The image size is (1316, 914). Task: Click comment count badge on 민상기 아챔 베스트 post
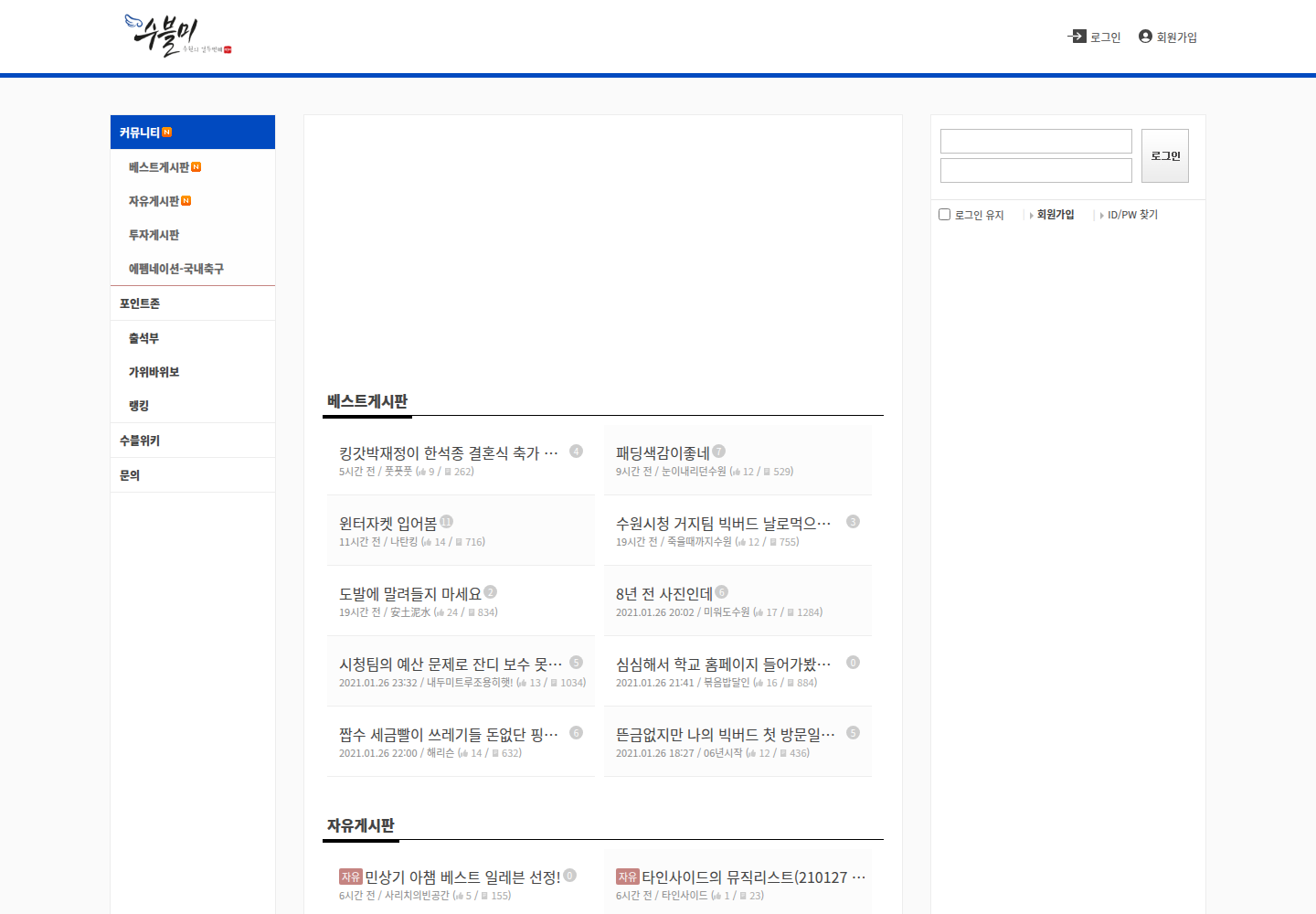point(569,876)
